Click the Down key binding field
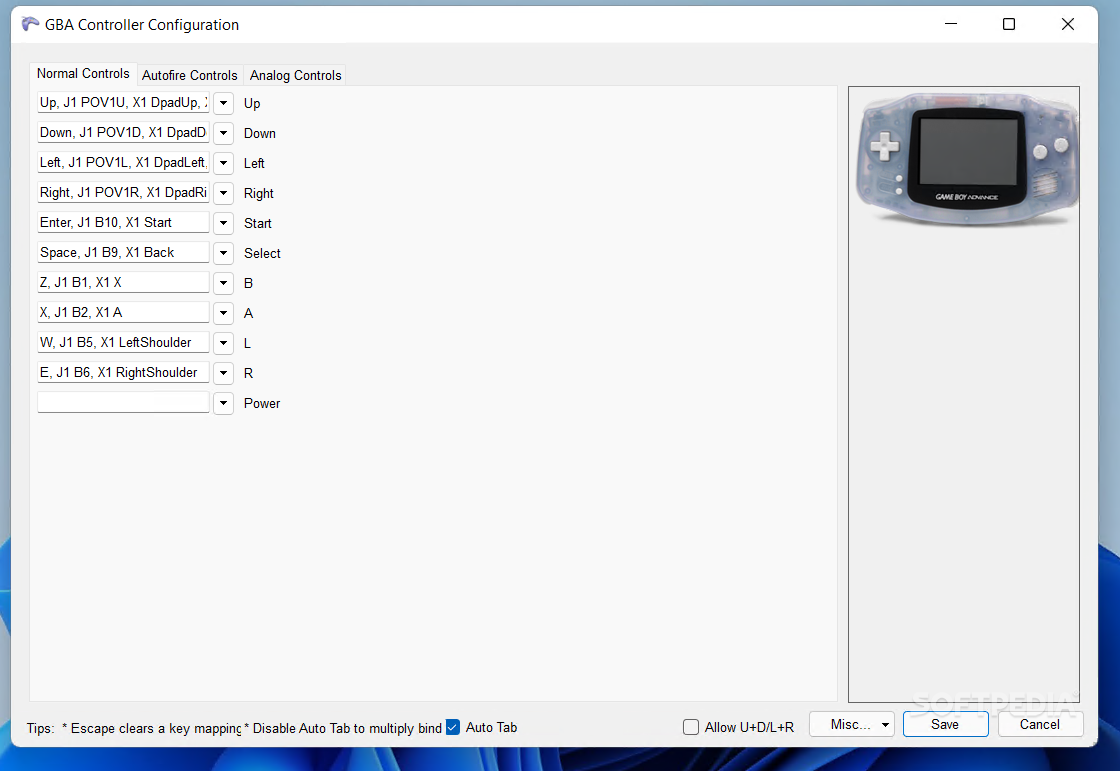The image size is (1120, 771). [x=124, y=132]
